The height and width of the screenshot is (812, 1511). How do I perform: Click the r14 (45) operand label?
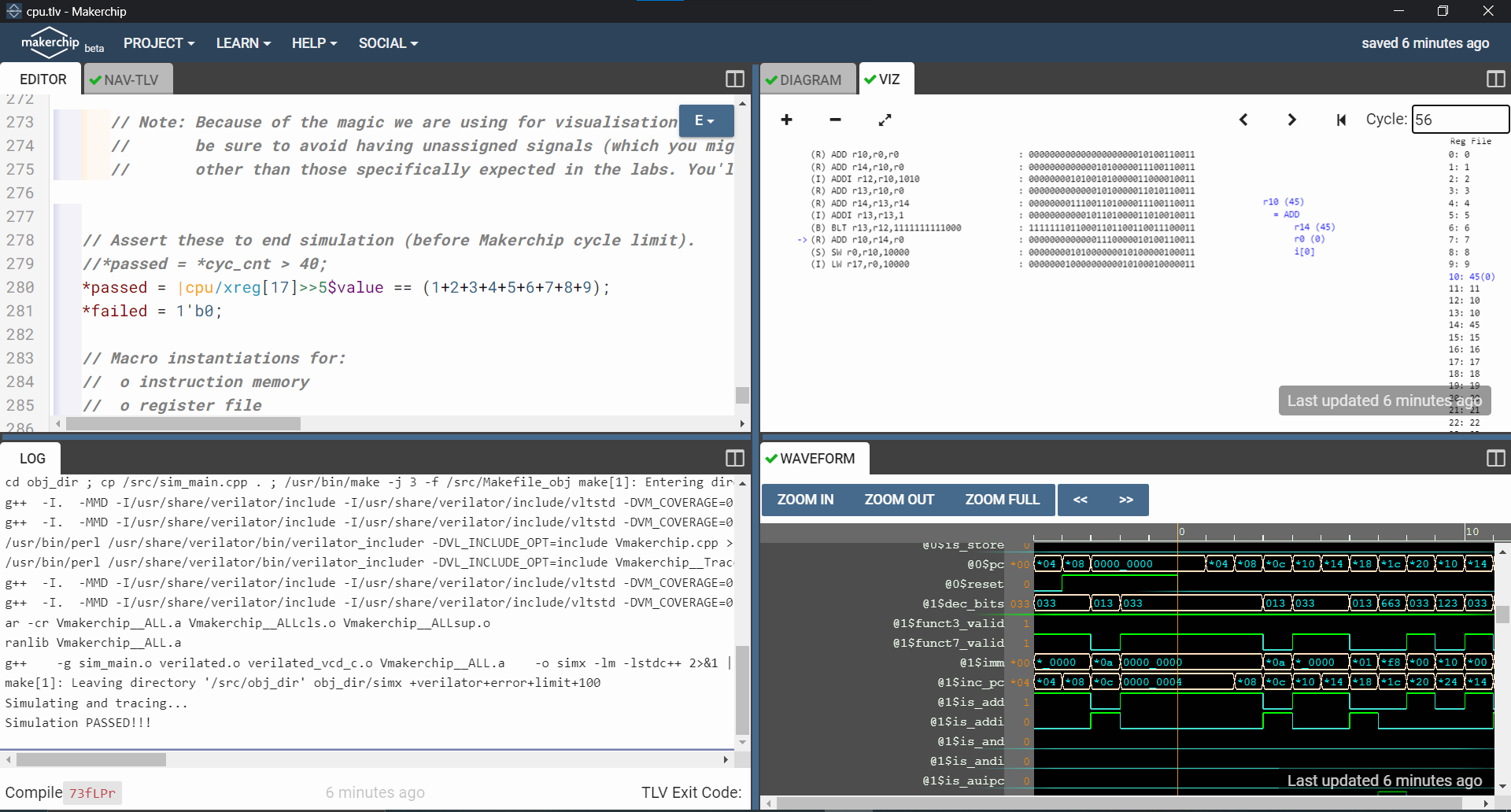(x=1314, y=227)
